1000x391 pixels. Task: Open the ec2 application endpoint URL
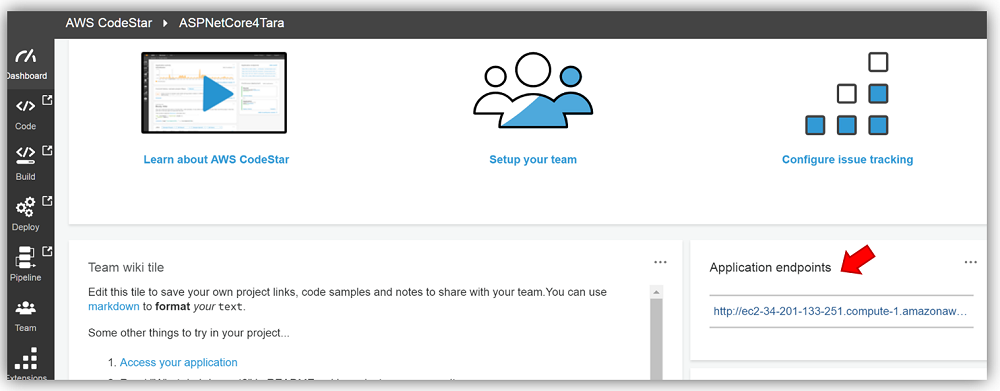click(841, 312)
